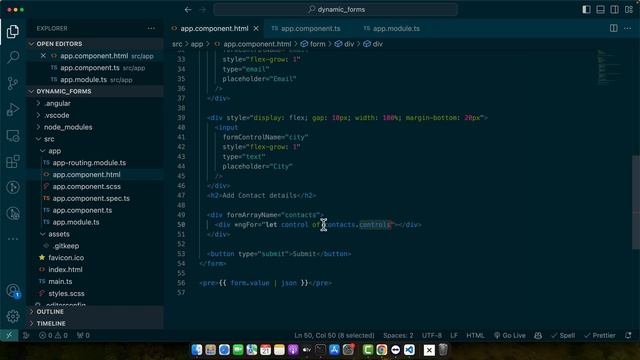Screen dimensions: 640x360
Task: Click the dynamic_forms command center search box
Action: (336, 9)
